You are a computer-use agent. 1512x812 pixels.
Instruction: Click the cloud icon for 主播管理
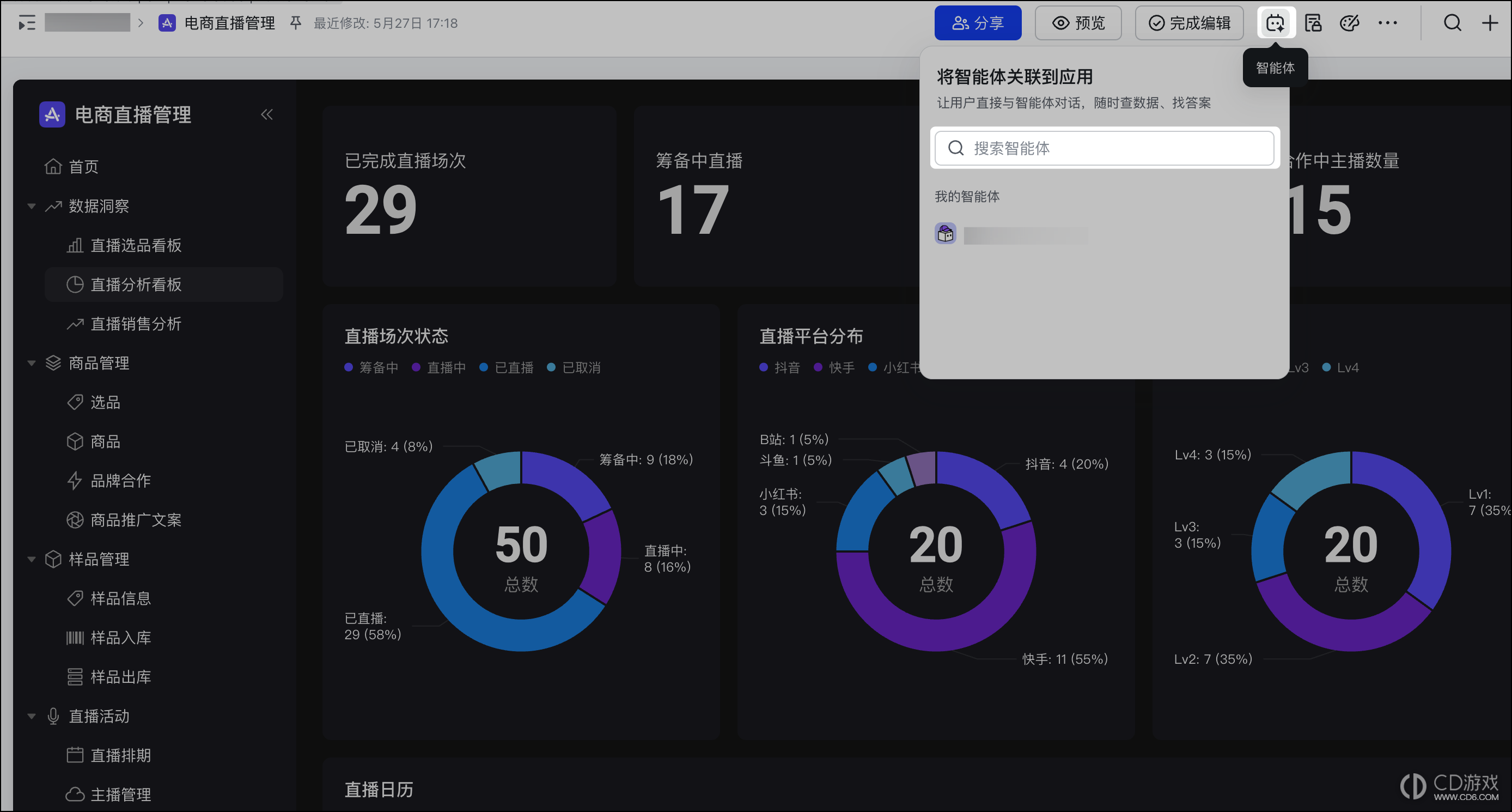tap(75, 795)
